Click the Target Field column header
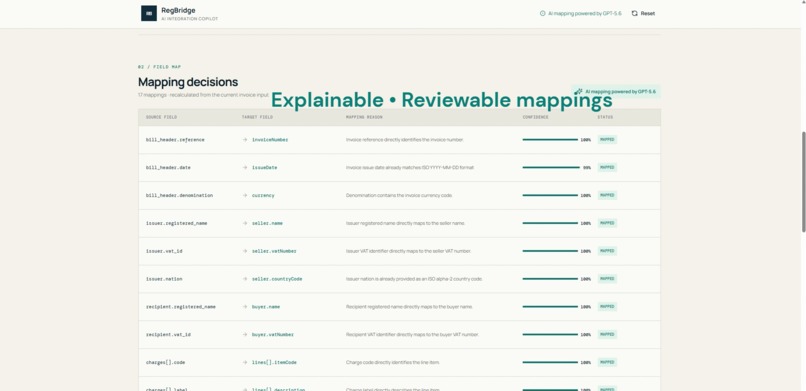The width and height of the screenshot is (806, 391). pos(257,117)
